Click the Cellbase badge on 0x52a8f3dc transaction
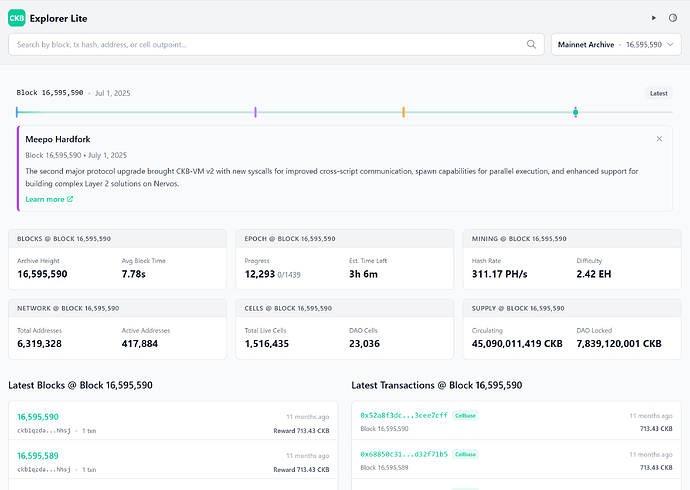Image resolution: width=690 pixels, height=490 pixels. [x=465, y=416]
